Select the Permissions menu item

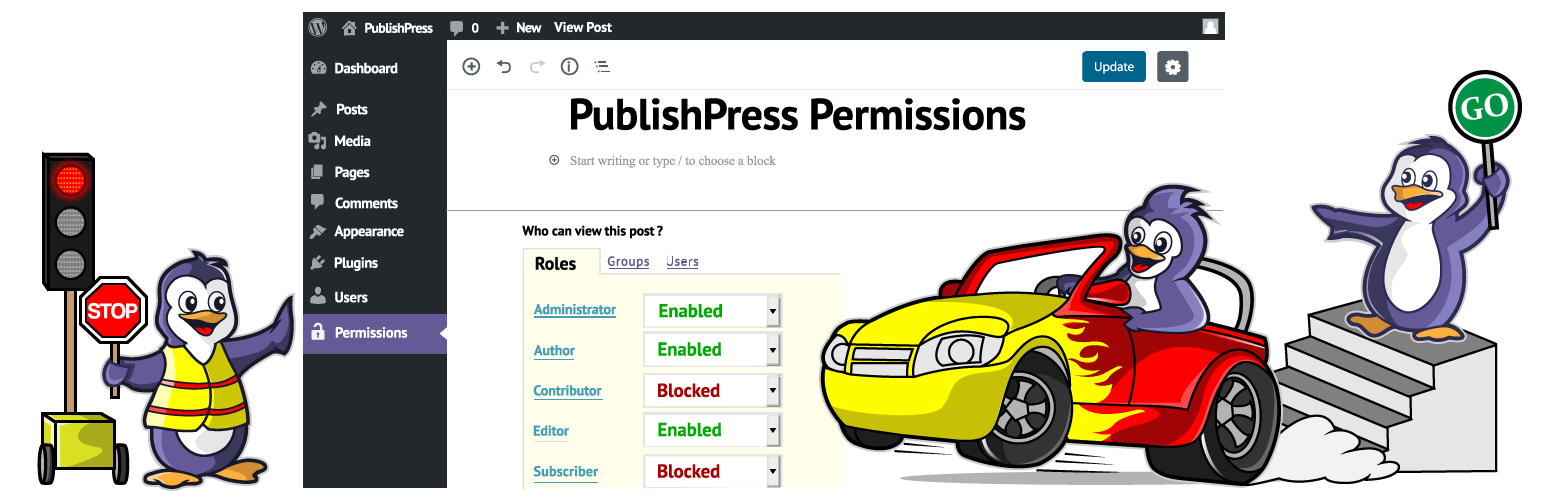pos(375,333)
